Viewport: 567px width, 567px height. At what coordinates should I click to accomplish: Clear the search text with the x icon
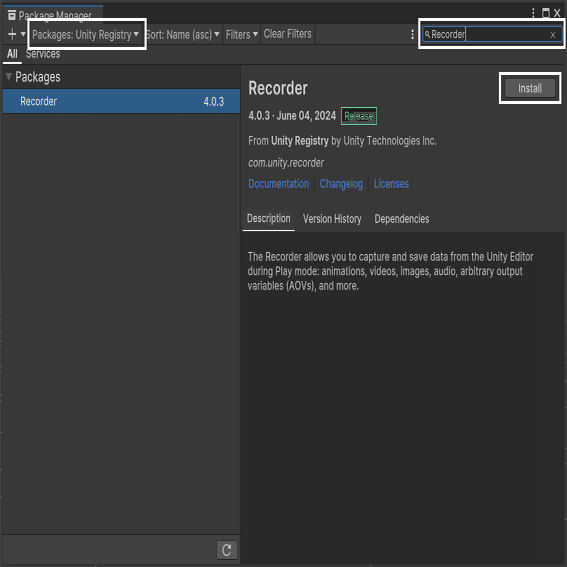[553, 35]
